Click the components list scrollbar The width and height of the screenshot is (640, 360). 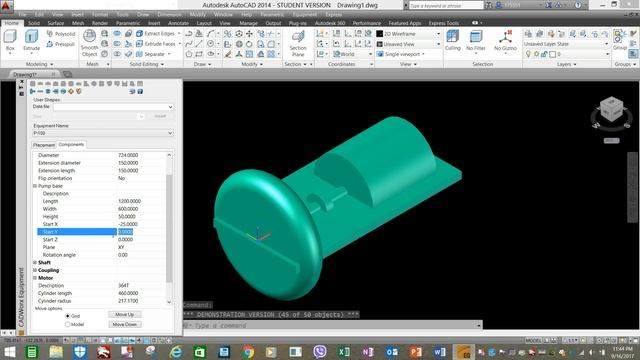(x=169, y=229)
